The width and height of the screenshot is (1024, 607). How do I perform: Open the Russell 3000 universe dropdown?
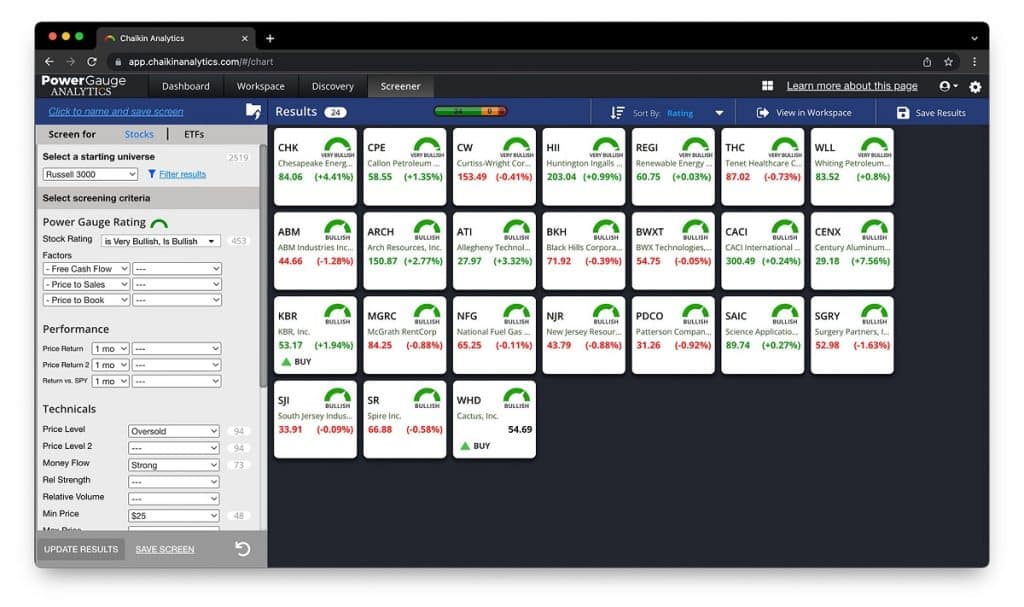tap(90, 174)
